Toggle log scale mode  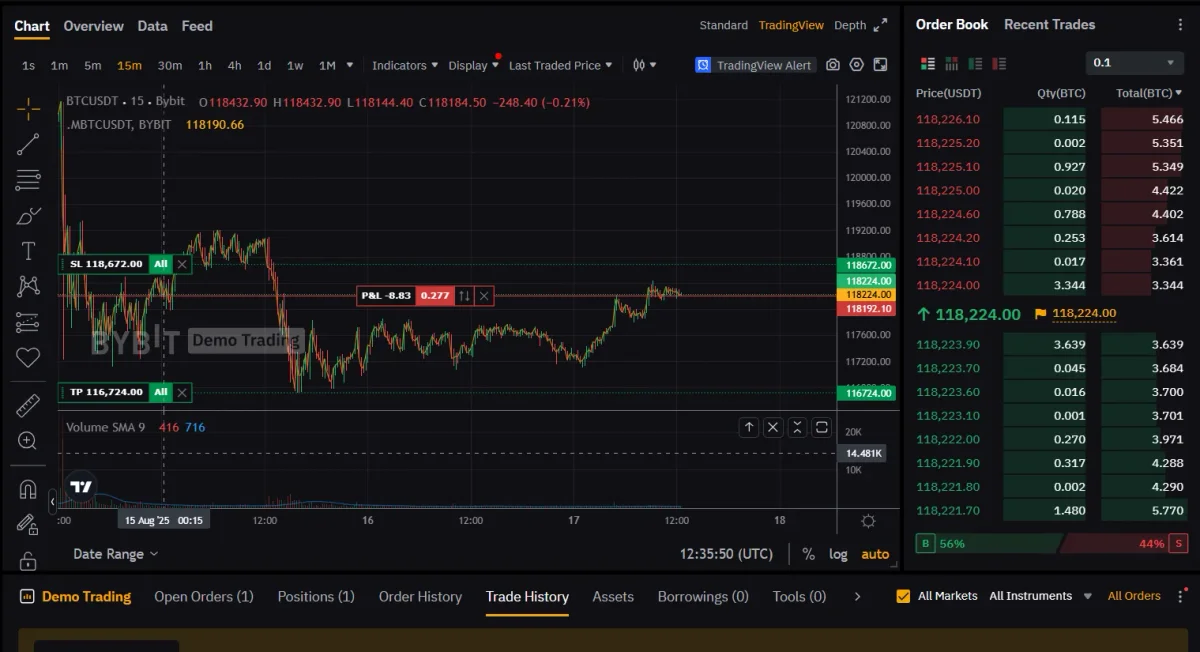[x=838, y=554]
